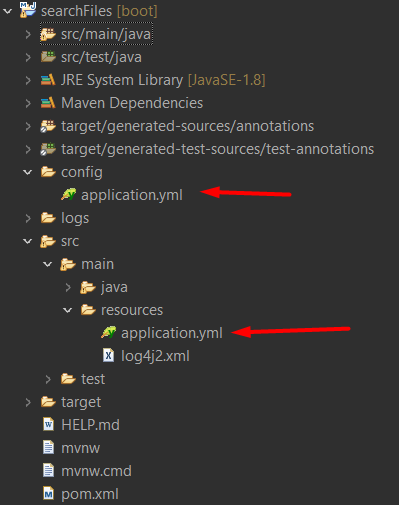
Task: Click the HELP.md file icon
Action: (x=48, y=425)
